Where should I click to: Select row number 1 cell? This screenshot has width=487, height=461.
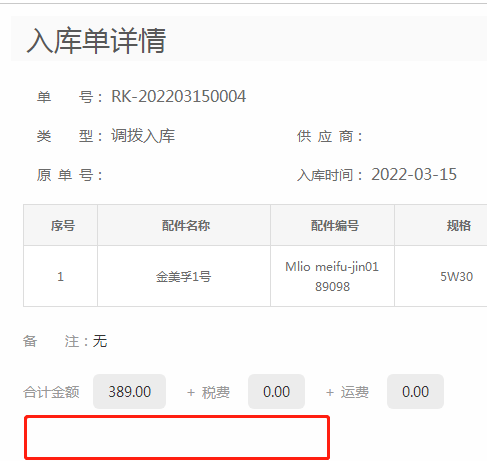60,276
